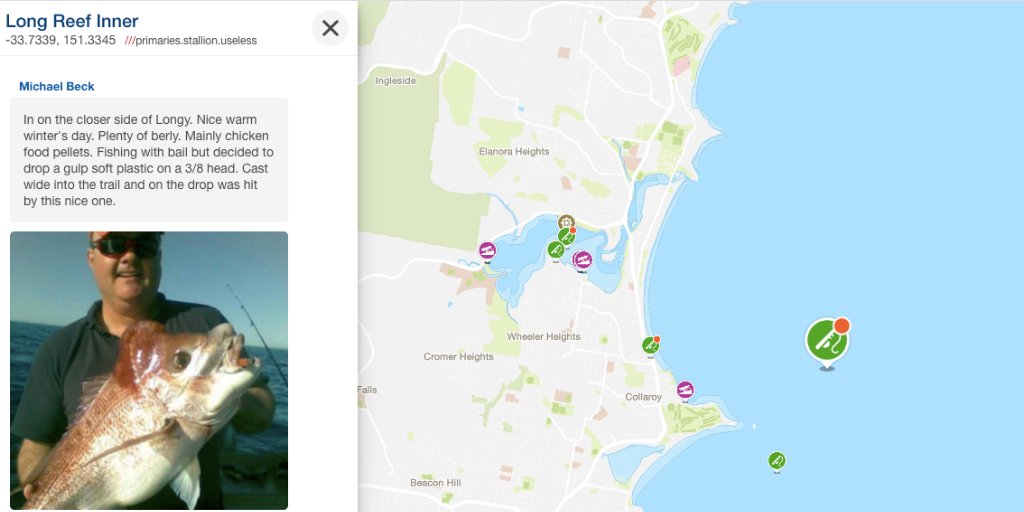1024x512 pixels.
Task: Select the large fishing spot marker offshore
Action: tap(827, 342)
